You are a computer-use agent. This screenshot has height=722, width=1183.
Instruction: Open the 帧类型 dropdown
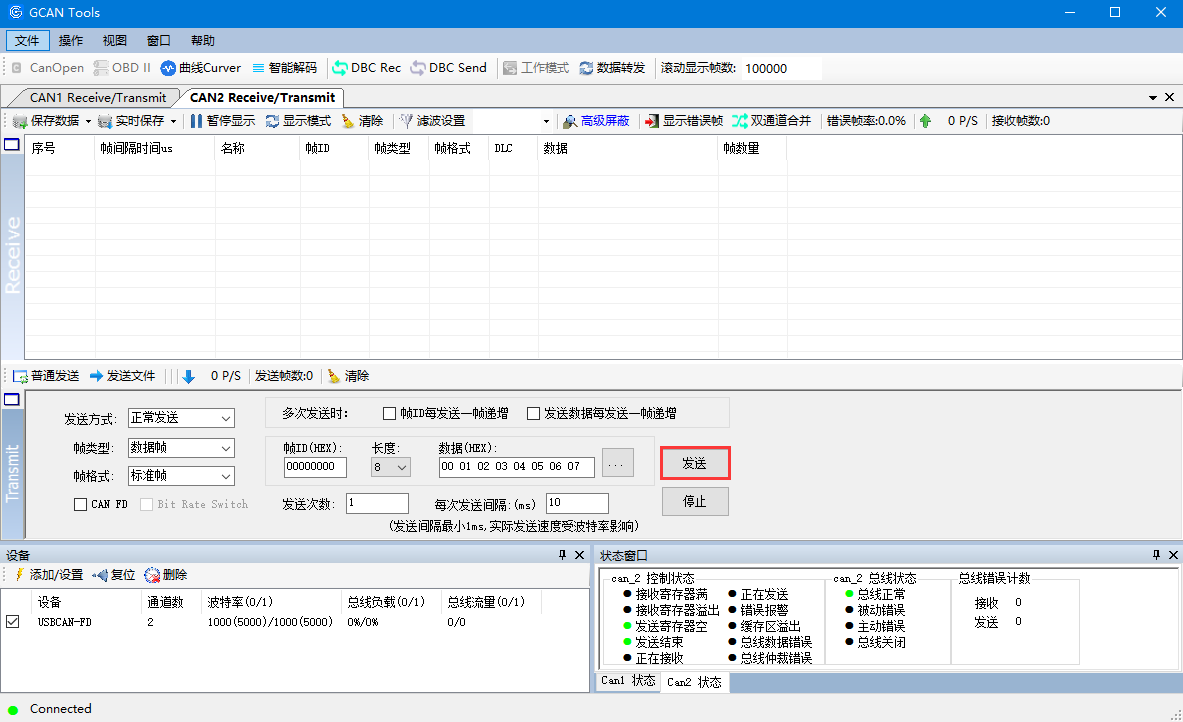226,448
